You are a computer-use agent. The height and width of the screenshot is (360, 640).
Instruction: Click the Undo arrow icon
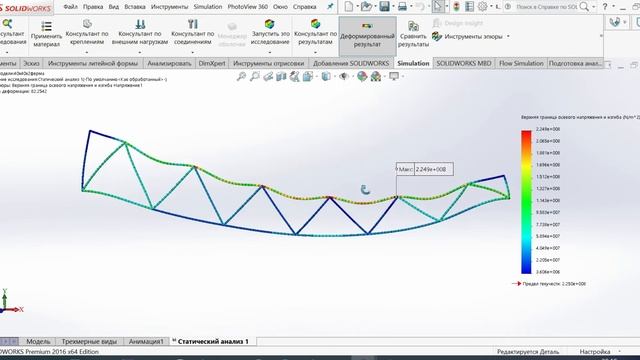coord(420,7)
